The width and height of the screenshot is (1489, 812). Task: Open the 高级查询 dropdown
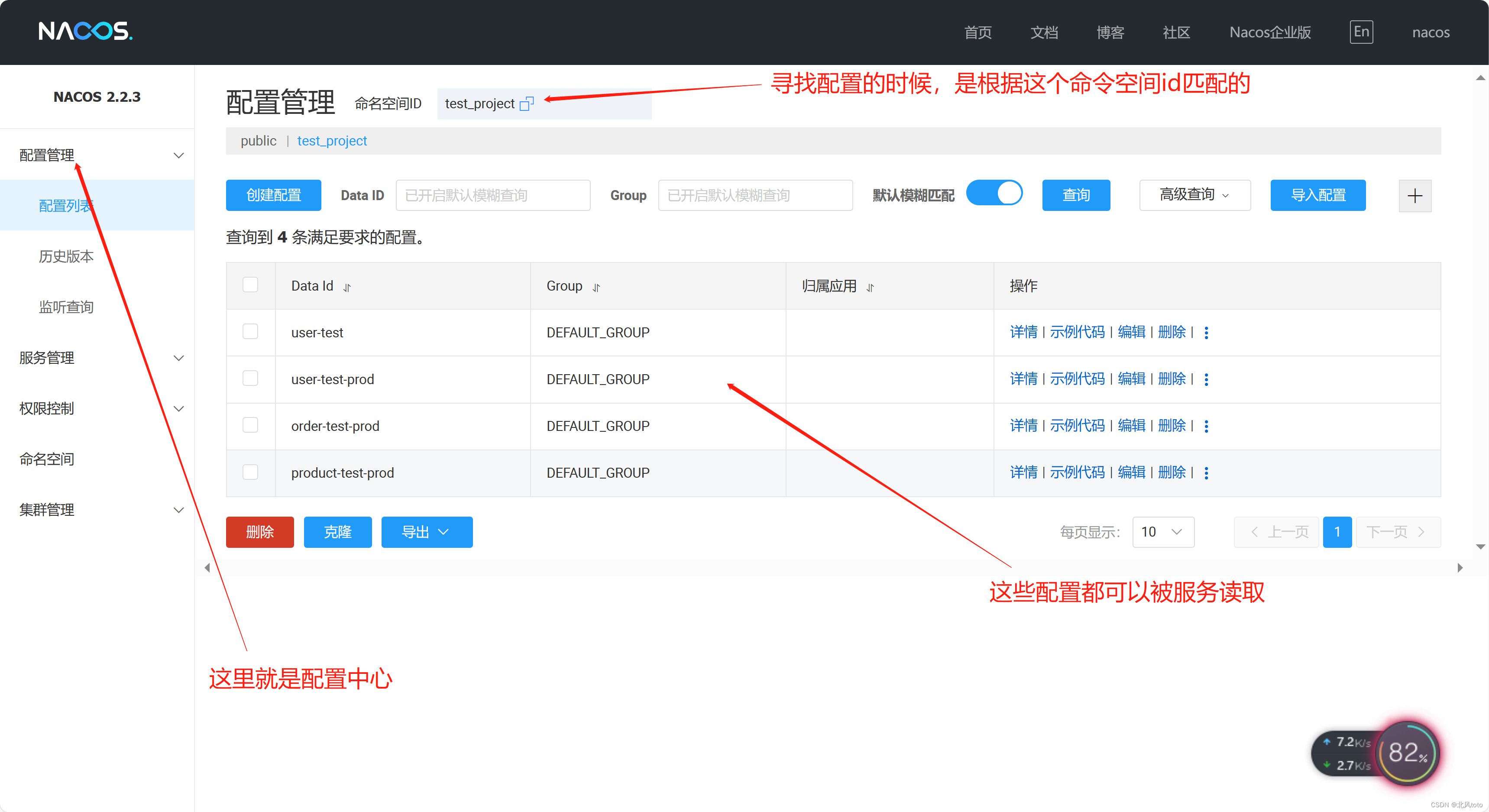pos(1195,195)
